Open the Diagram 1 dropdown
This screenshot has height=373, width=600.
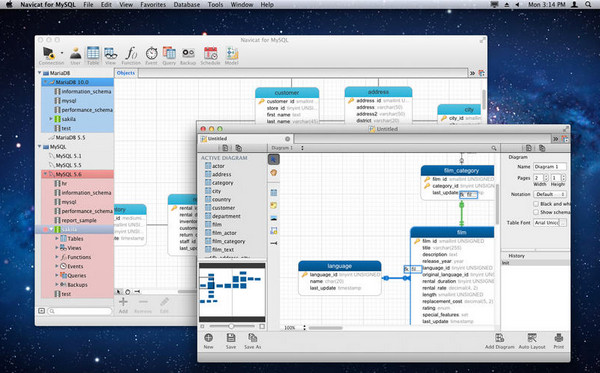click(x=287, y=148)
